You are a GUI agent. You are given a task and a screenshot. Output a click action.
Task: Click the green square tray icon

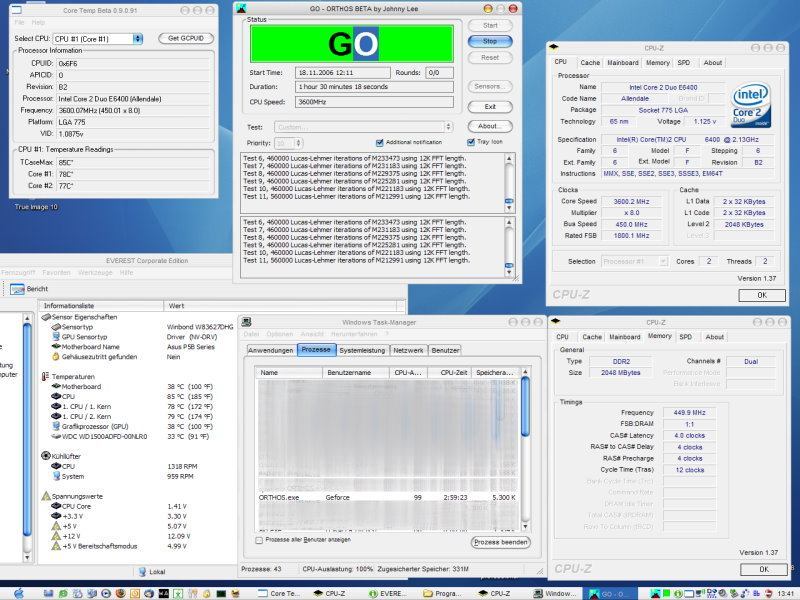tap(666, 593)
